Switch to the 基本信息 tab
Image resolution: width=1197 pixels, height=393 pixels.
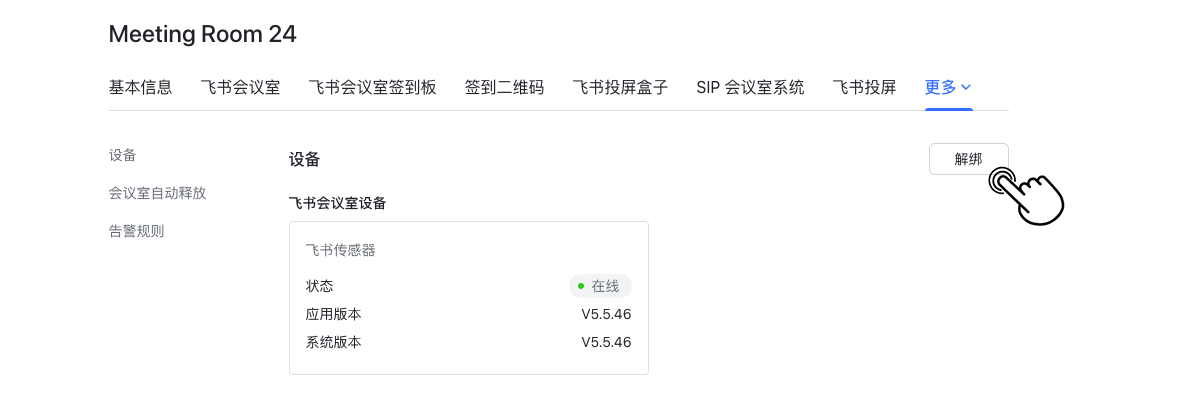pyautogui.click(x=140, y=87)
